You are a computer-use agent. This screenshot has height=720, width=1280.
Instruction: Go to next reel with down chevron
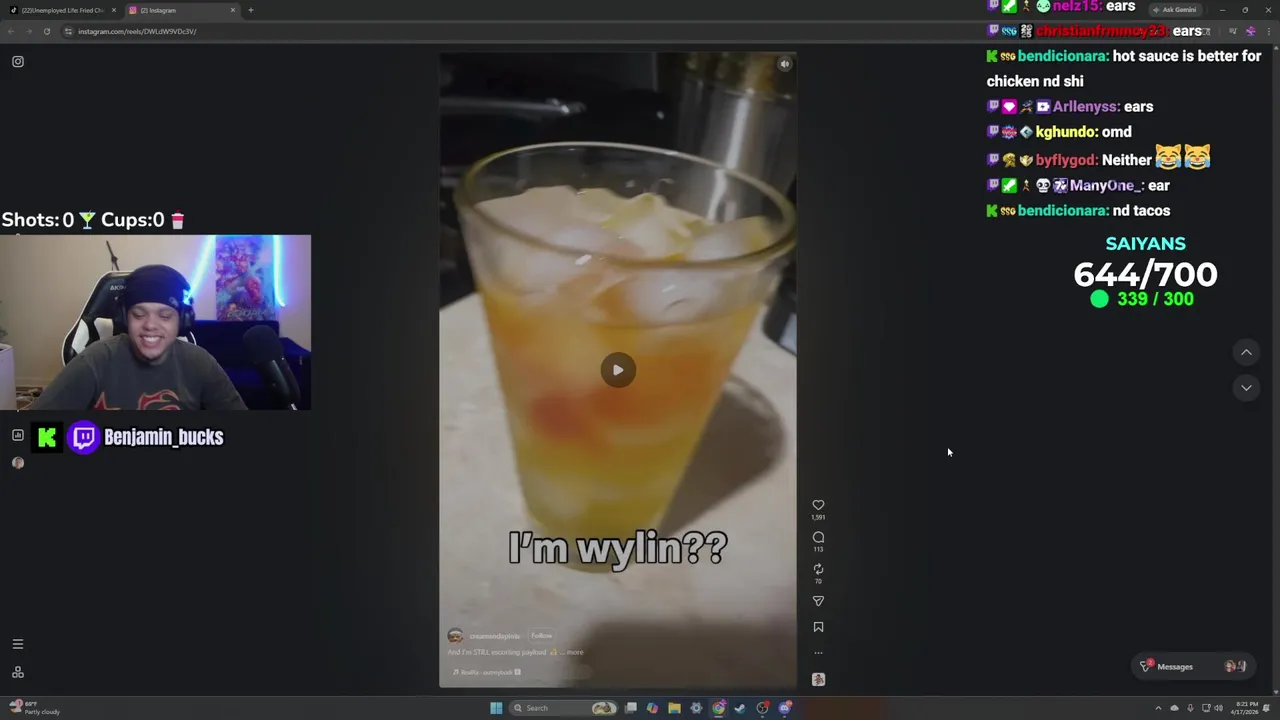tap(1246, 387)
